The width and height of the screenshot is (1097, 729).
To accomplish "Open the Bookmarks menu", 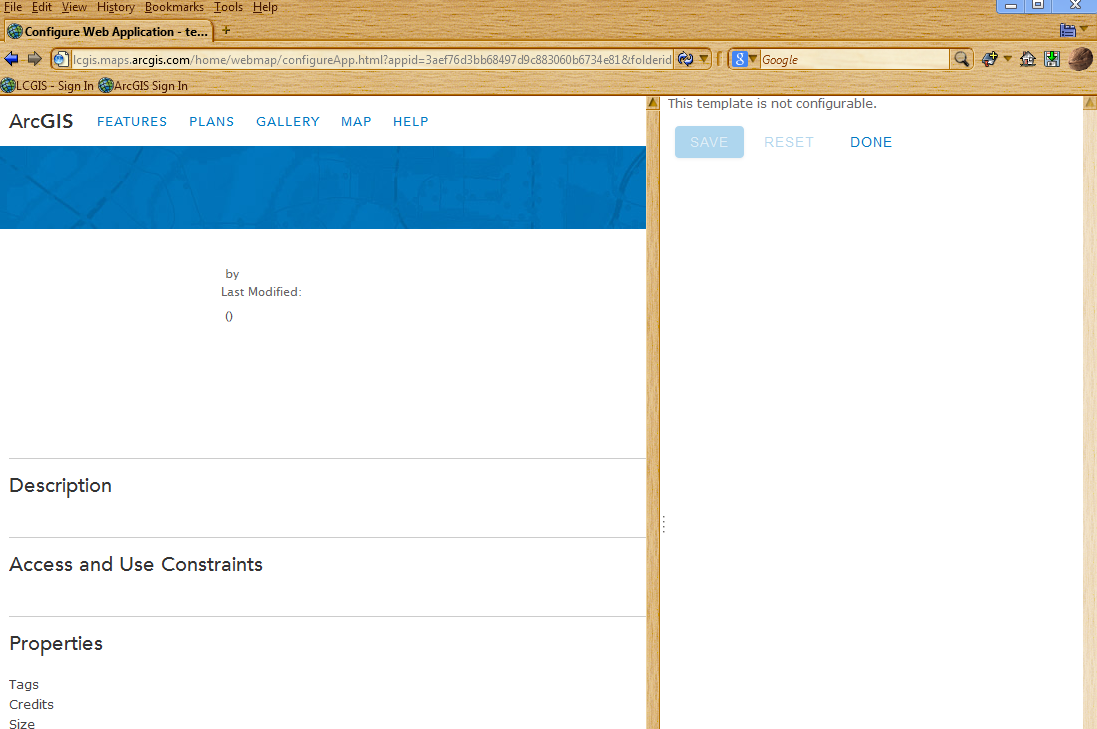I will click(x=174, y=7).
